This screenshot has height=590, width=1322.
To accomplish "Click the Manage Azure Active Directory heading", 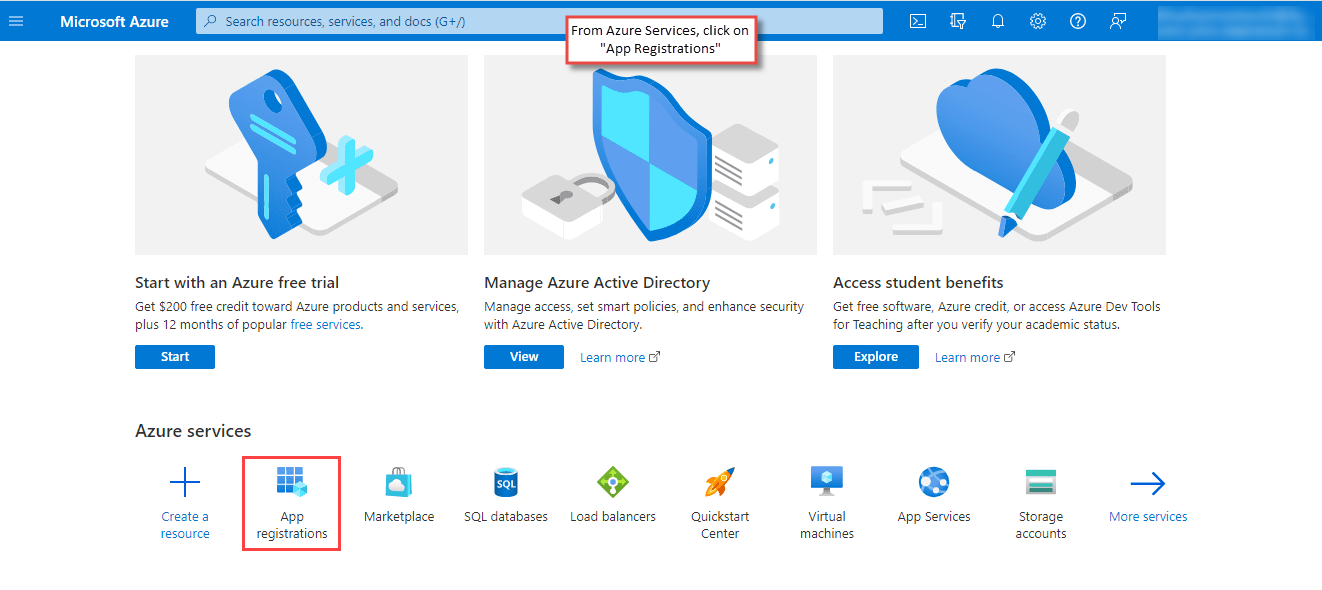I will (x=597, y=283).
